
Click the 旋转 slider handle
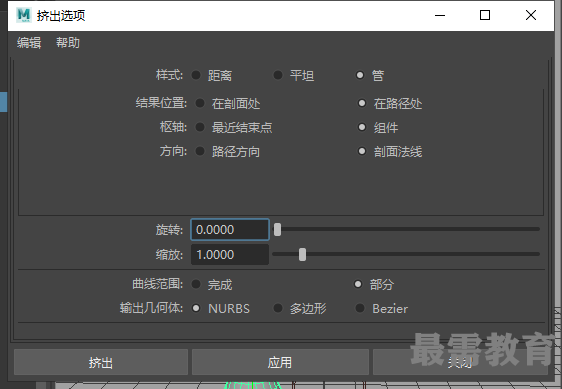tap(277, 229)
